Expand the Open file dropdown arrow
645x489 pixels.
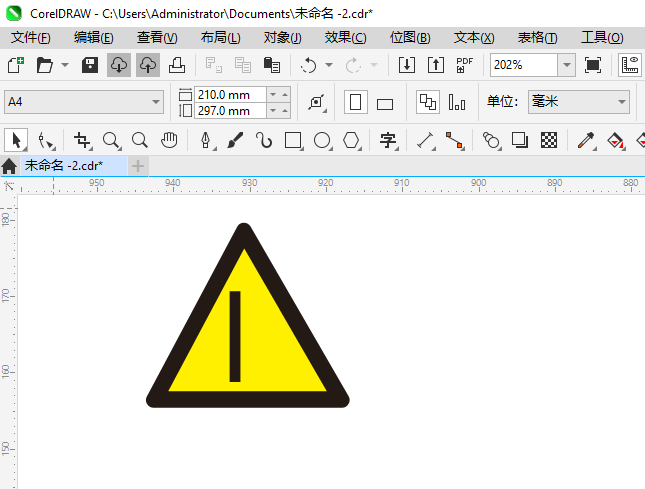tap(65, 65)
